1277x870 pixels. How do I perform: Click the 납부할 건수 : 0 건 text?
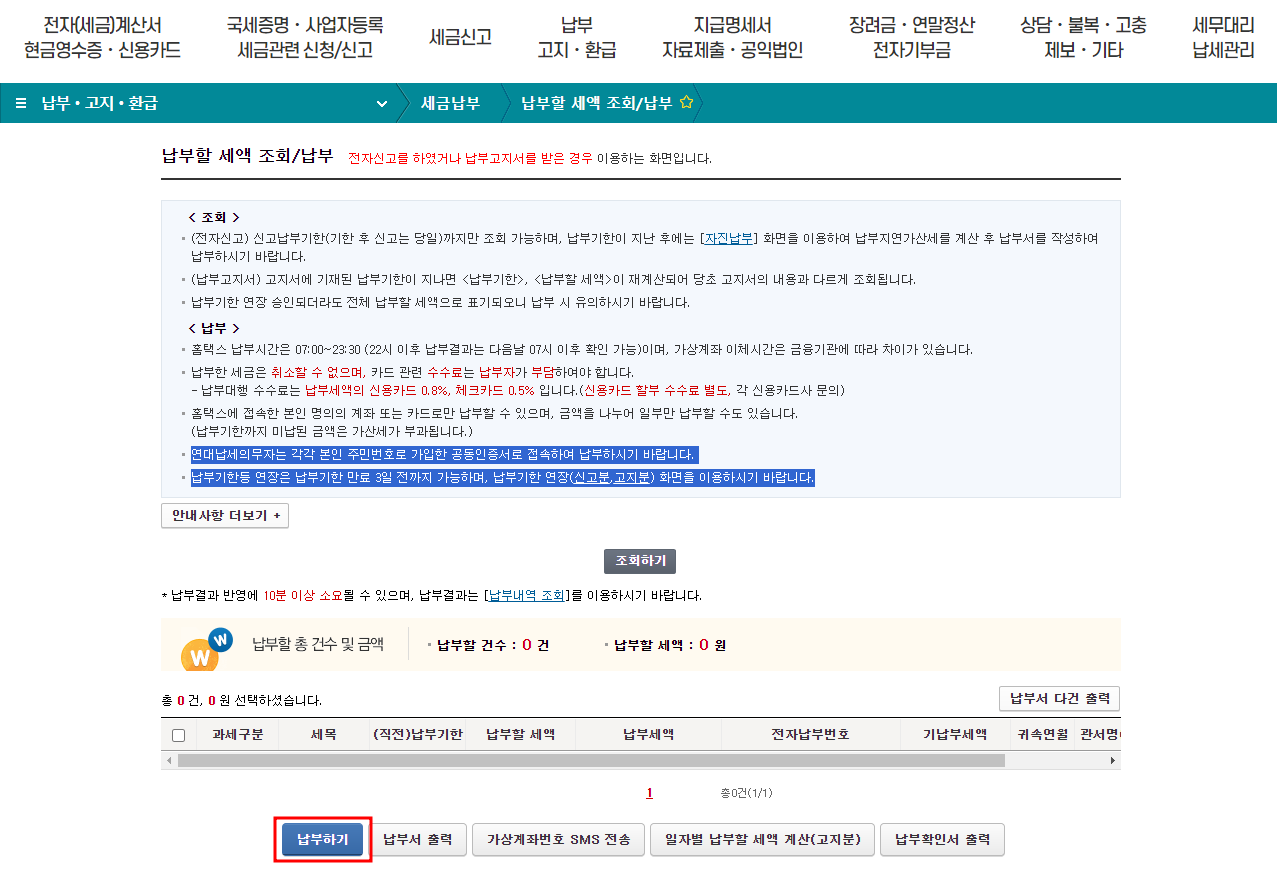tap(493, 645)
